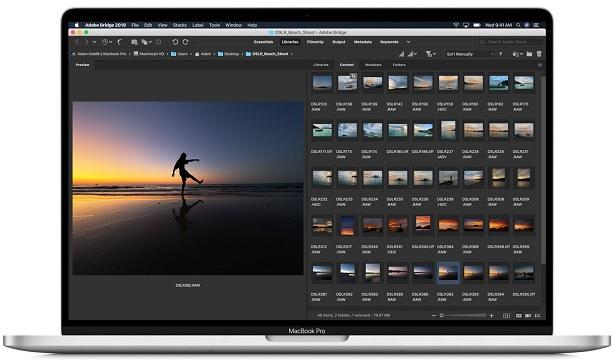The height and width of the screenshot is (361, 615).
Task: Create a new folder icon
Action: click(529, 54)
